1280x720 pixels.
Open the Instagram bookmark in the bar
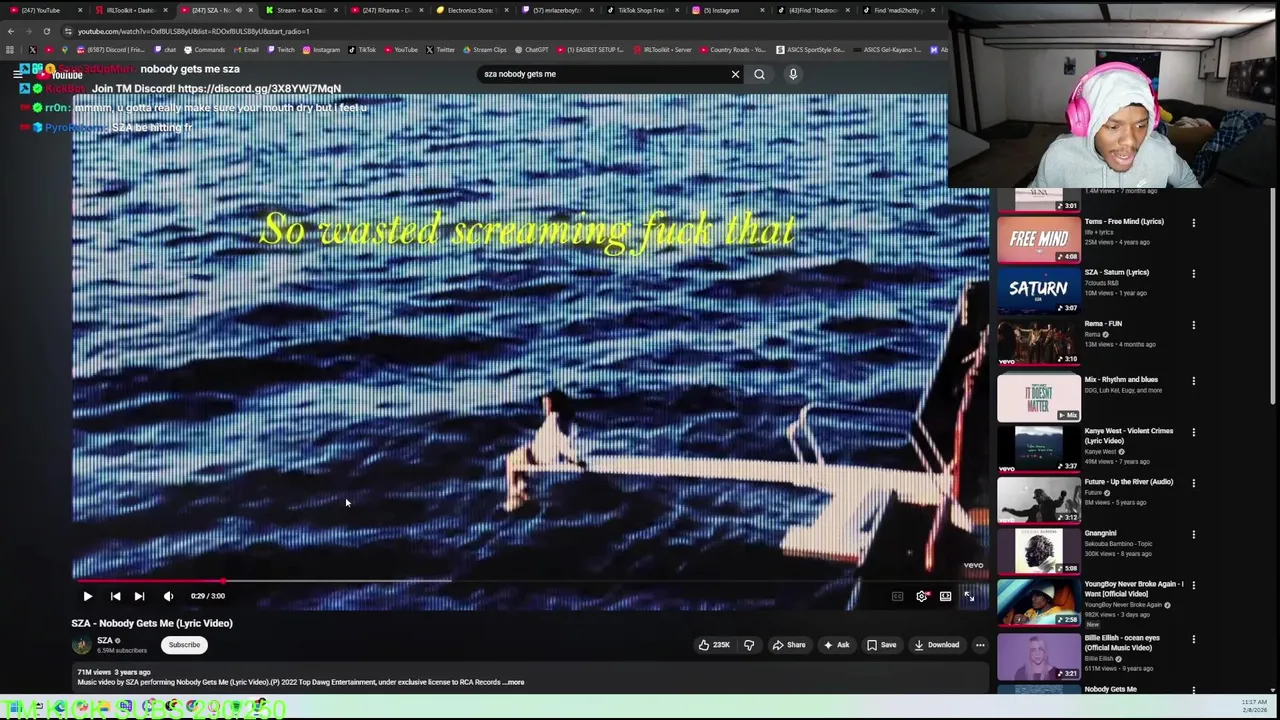[321, 50]
